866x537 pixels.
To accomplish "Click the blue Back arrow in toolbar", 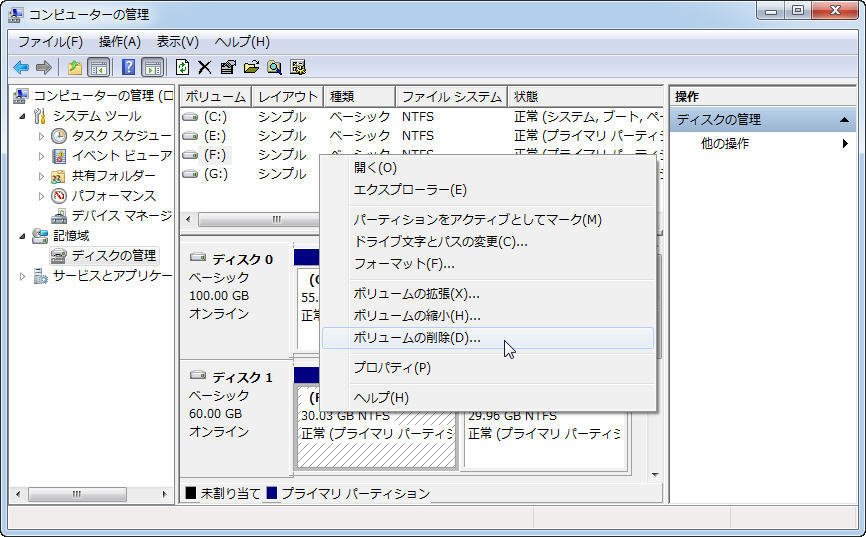I will [x=21, y=68].
